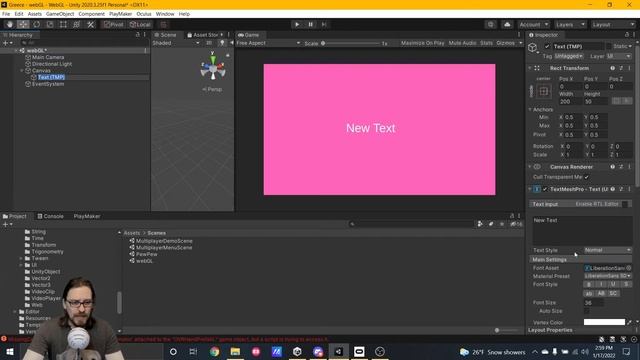Click the GameObject cube icon in Inspector

point(533,48)
